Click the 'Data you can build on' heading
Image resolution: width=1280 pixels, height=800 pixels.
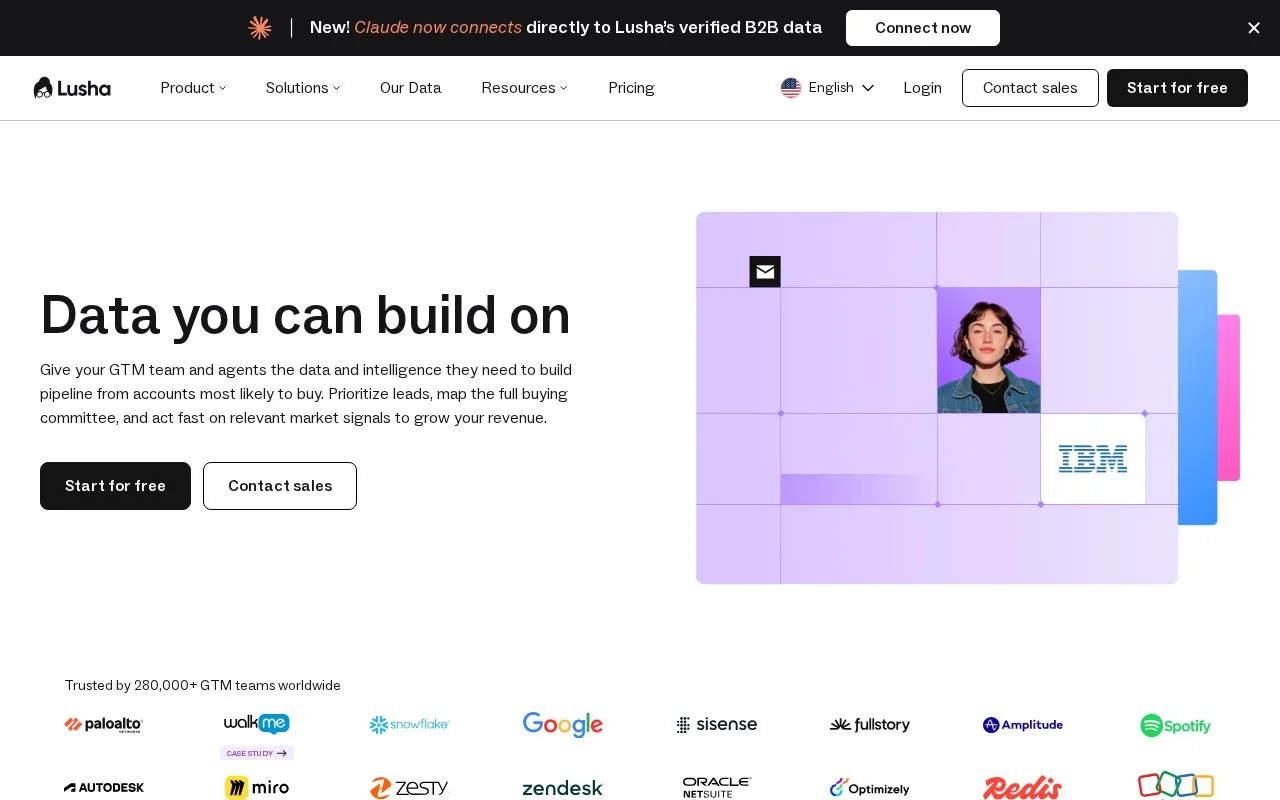coord(305,315)
